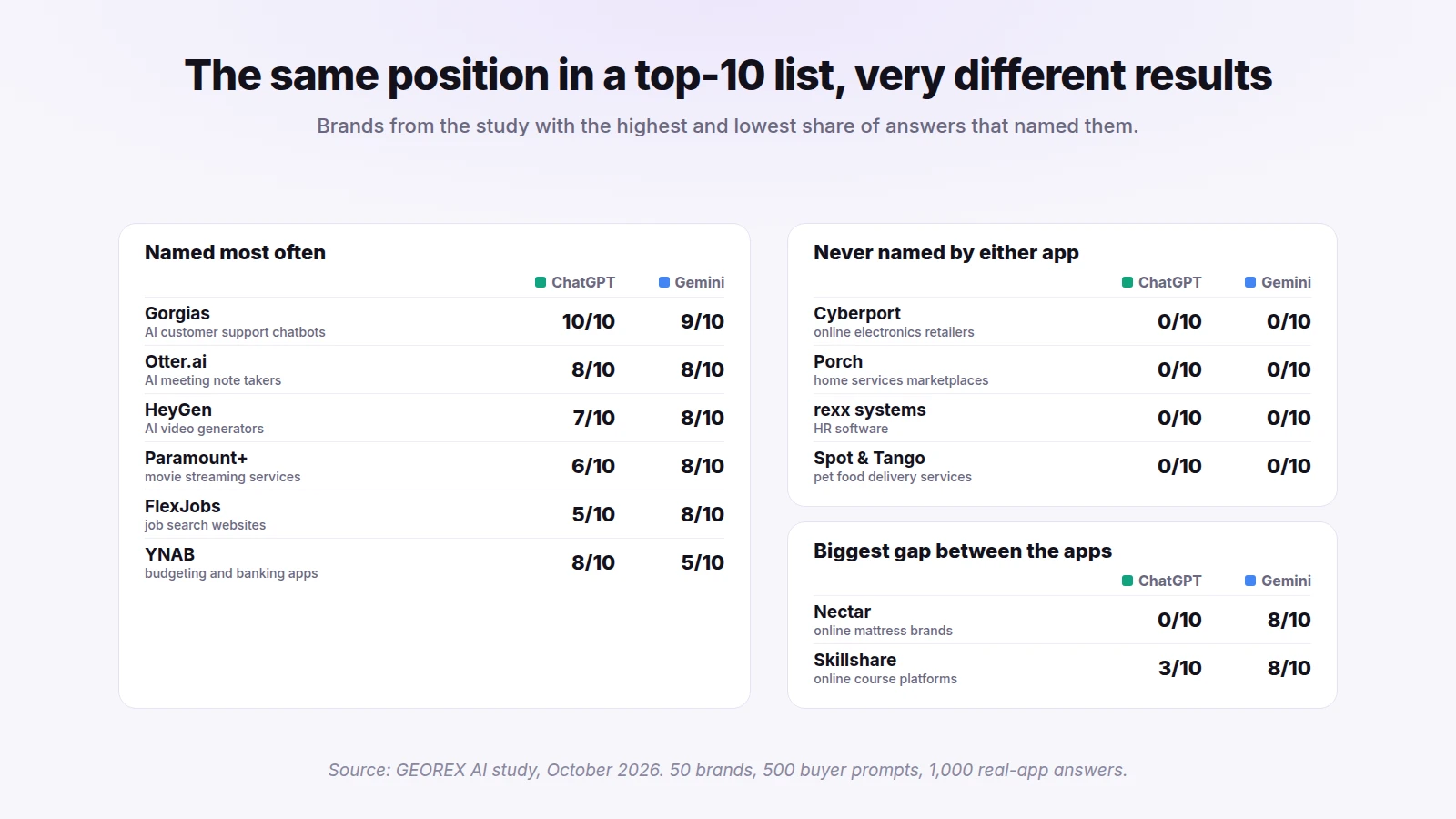Click the green ChatGPT swatch in Named most often
Image resolution: width=1456 pixels, height=819 pixels.
tap(541, 282)
